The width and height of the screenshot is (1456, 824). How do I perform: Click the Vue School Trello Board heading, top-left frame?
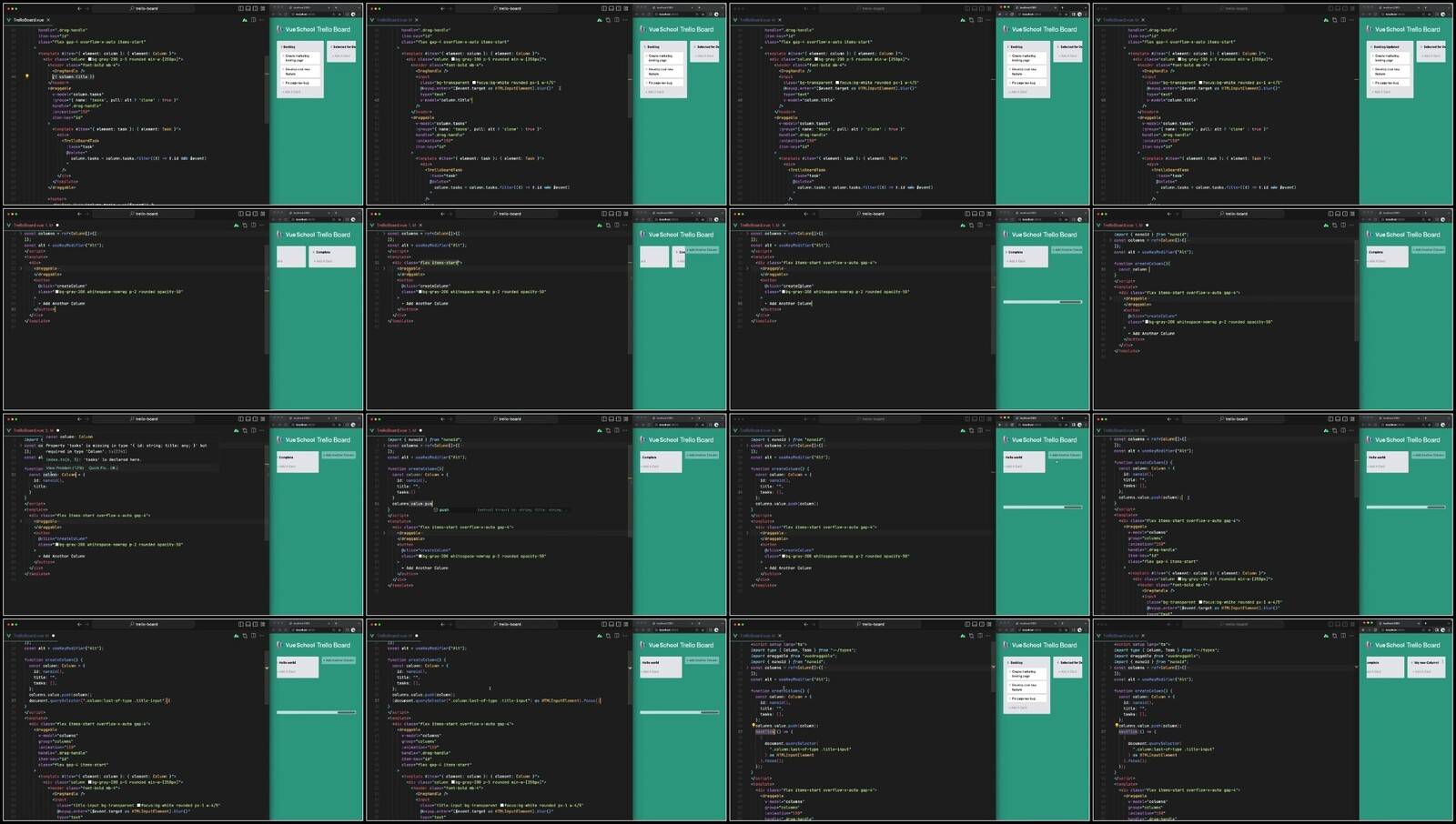318,29
